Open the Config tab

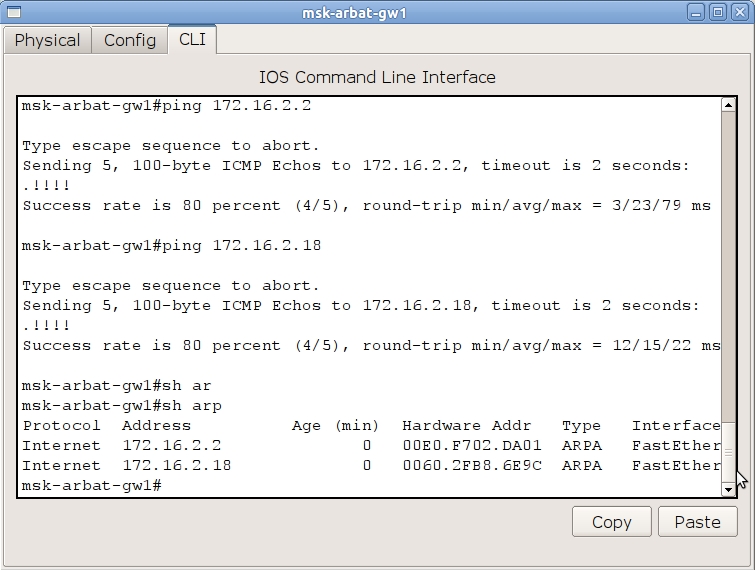point(130,40)
